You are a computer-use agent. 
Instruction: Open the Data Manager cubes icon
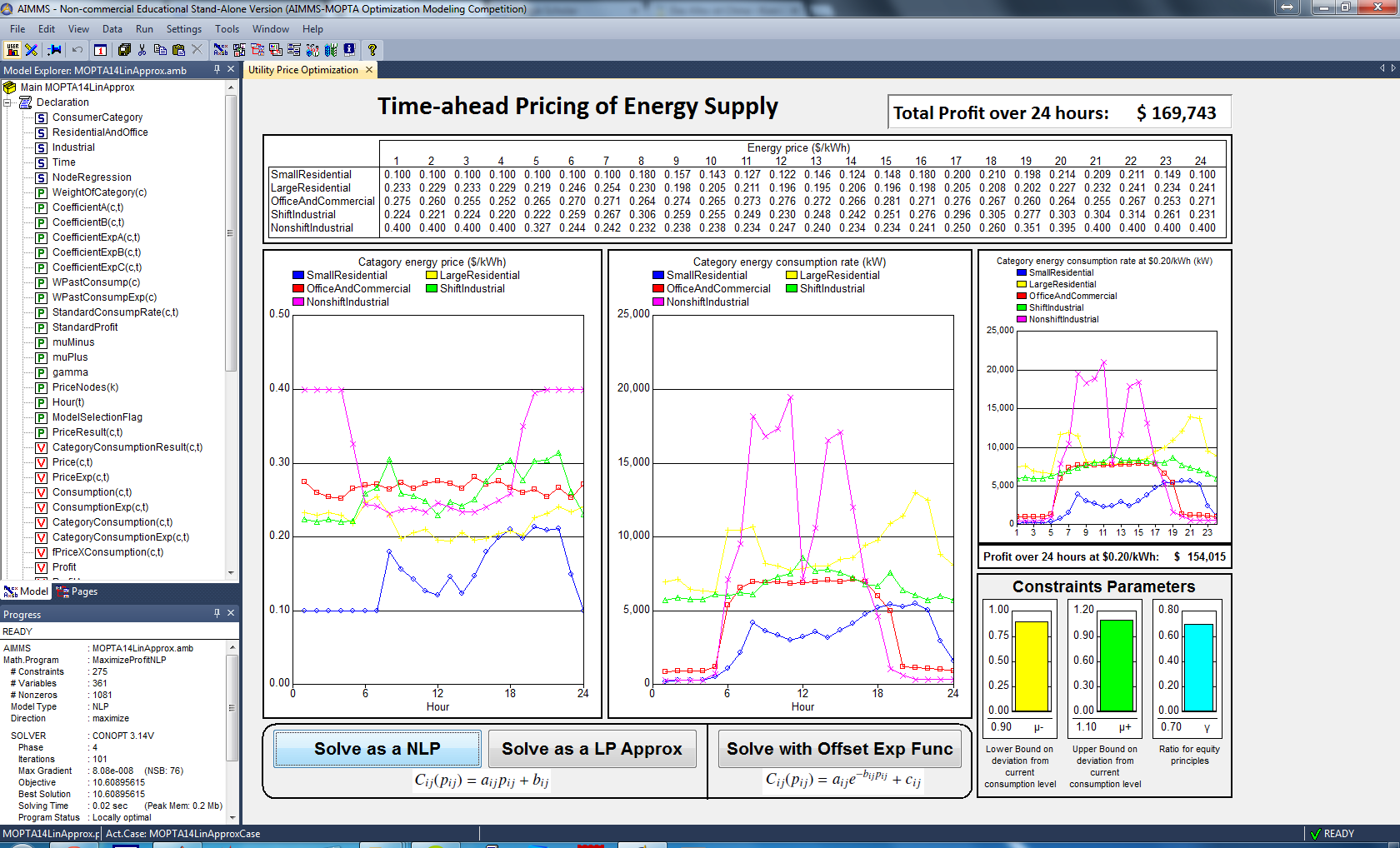[x=312, y=50]
